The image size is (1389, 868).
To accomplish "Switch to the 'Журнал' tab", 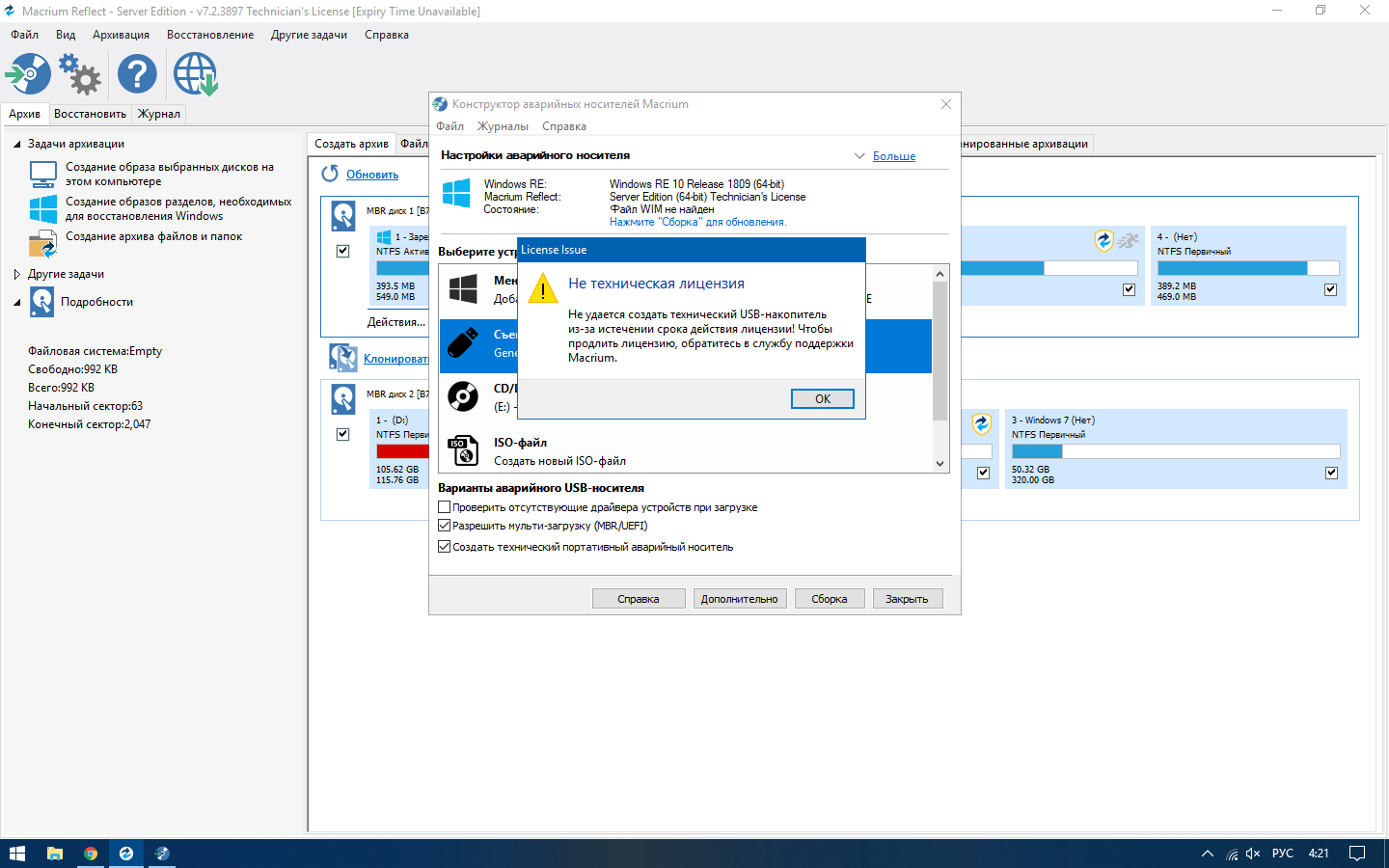I will click(x=158, y=114).
